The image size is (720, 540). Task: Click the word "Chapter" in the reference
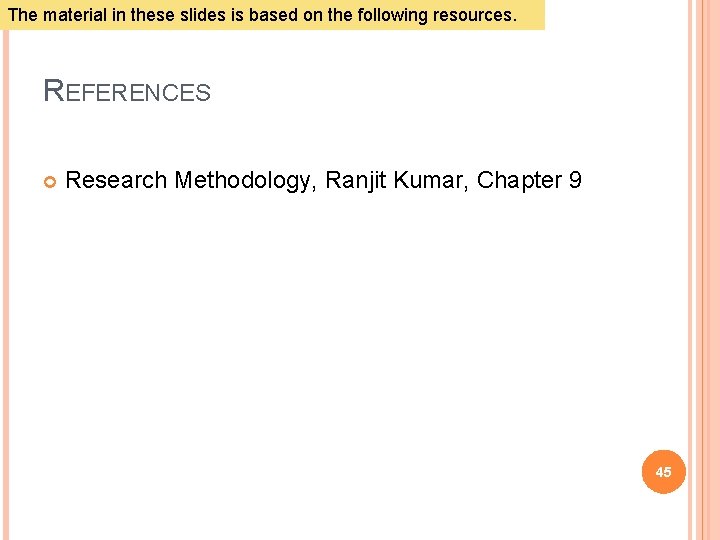(519, 180)
